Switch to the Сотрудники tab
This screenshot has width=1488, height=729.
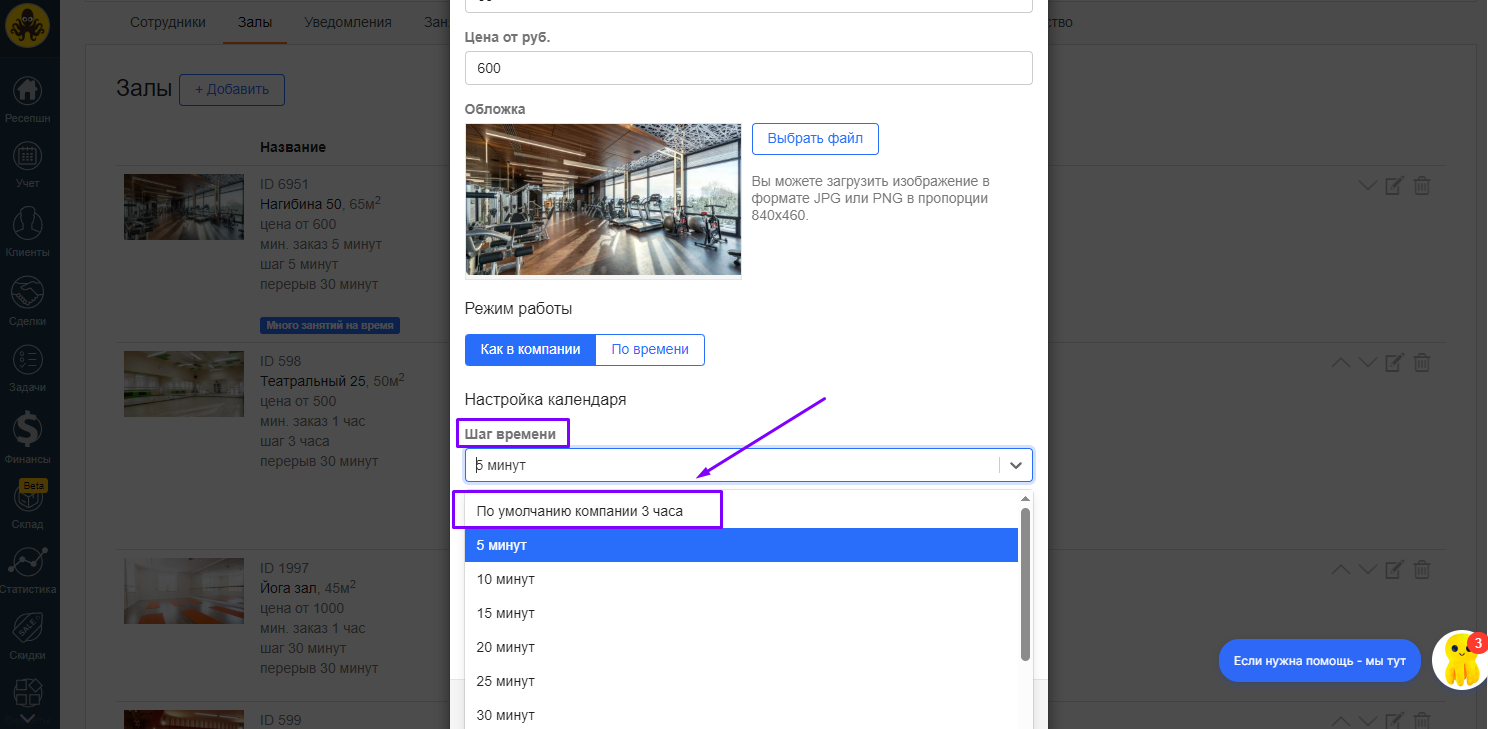(x=168, y=22)
